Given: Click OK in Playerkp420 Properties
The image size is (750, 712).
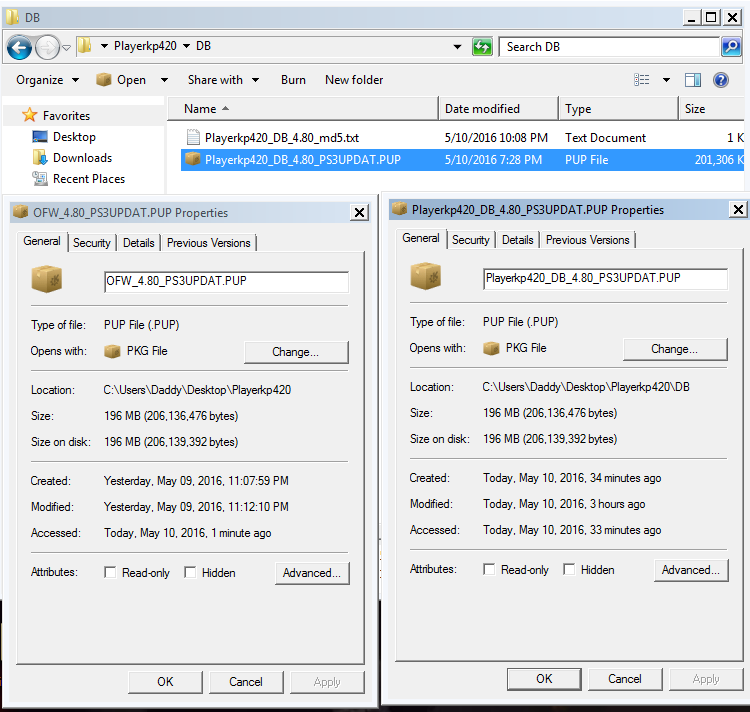Looking at the screenshot, I should pos(544,679).
